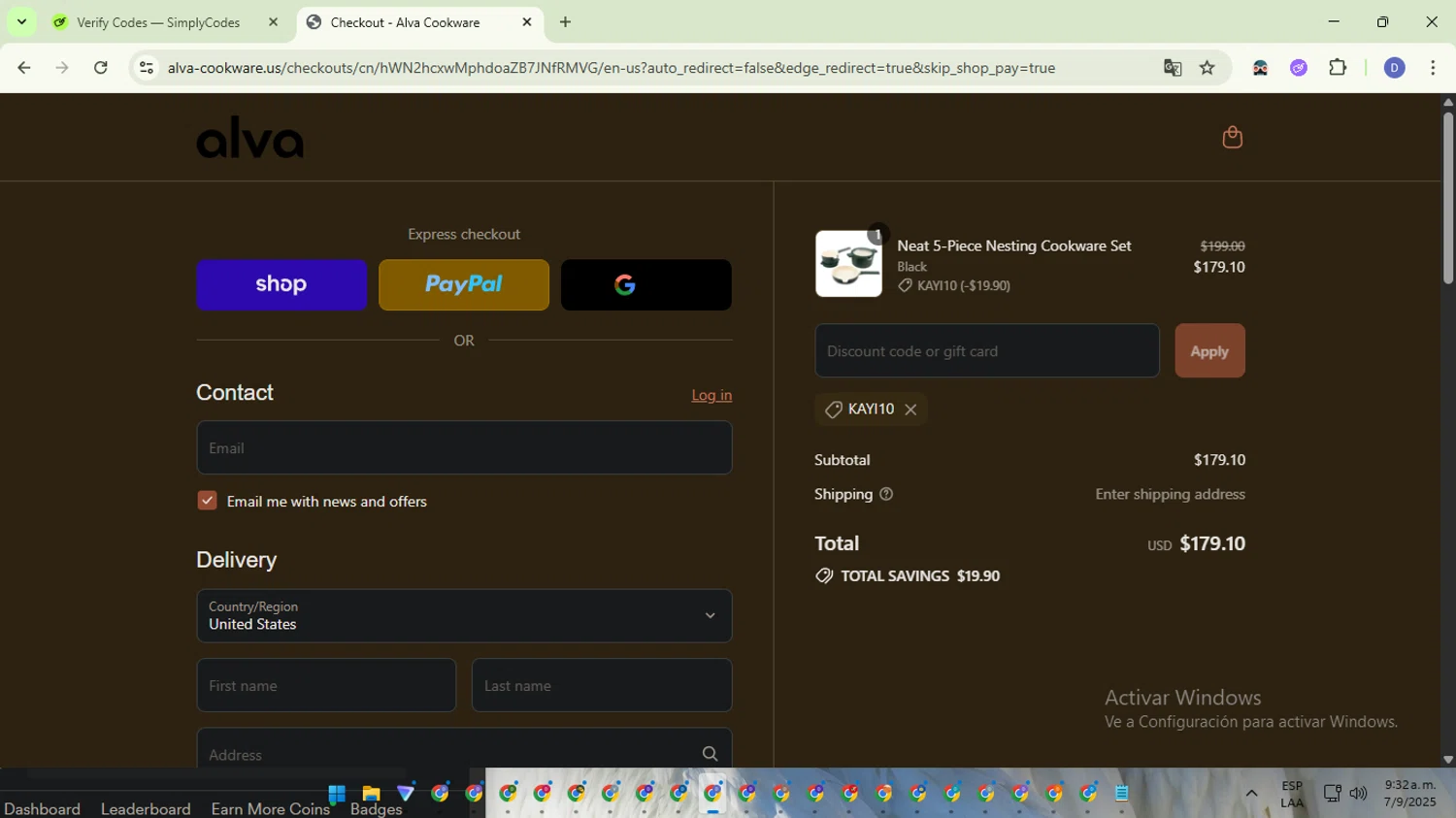Click the avatar extension icon right of the bookmark star
The height and width of the screenshot is (818, 1456).
1260,68
